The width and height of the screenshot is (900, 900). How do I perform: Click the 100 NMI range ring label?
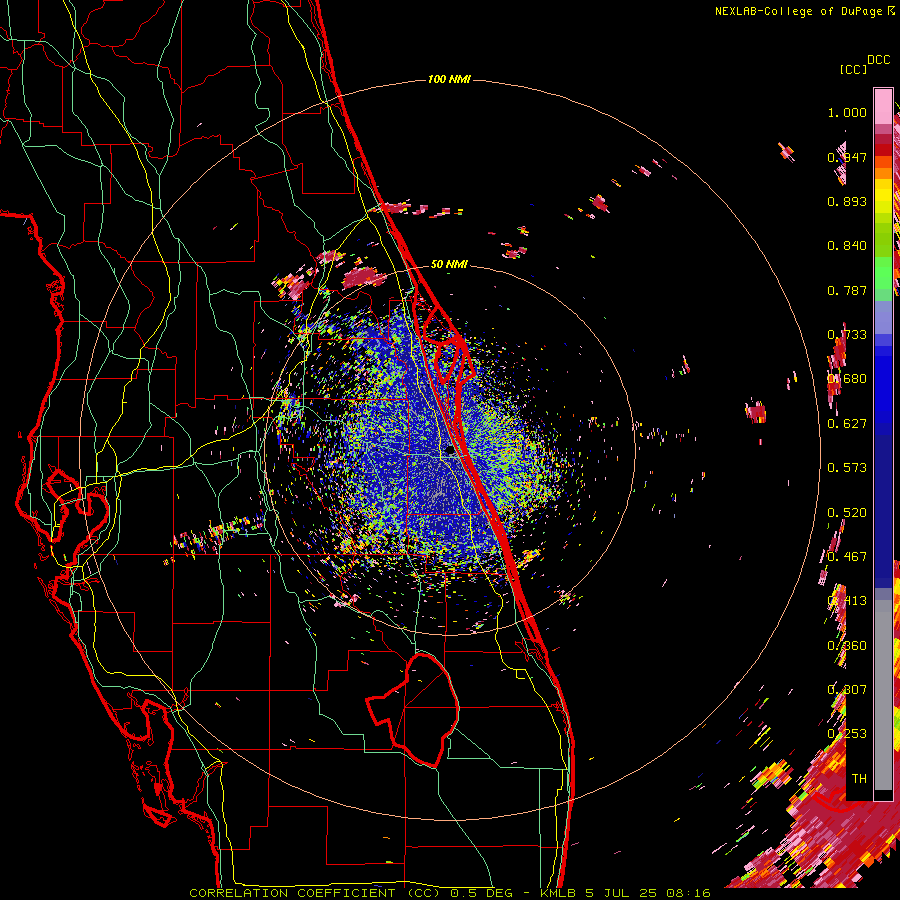449,79
